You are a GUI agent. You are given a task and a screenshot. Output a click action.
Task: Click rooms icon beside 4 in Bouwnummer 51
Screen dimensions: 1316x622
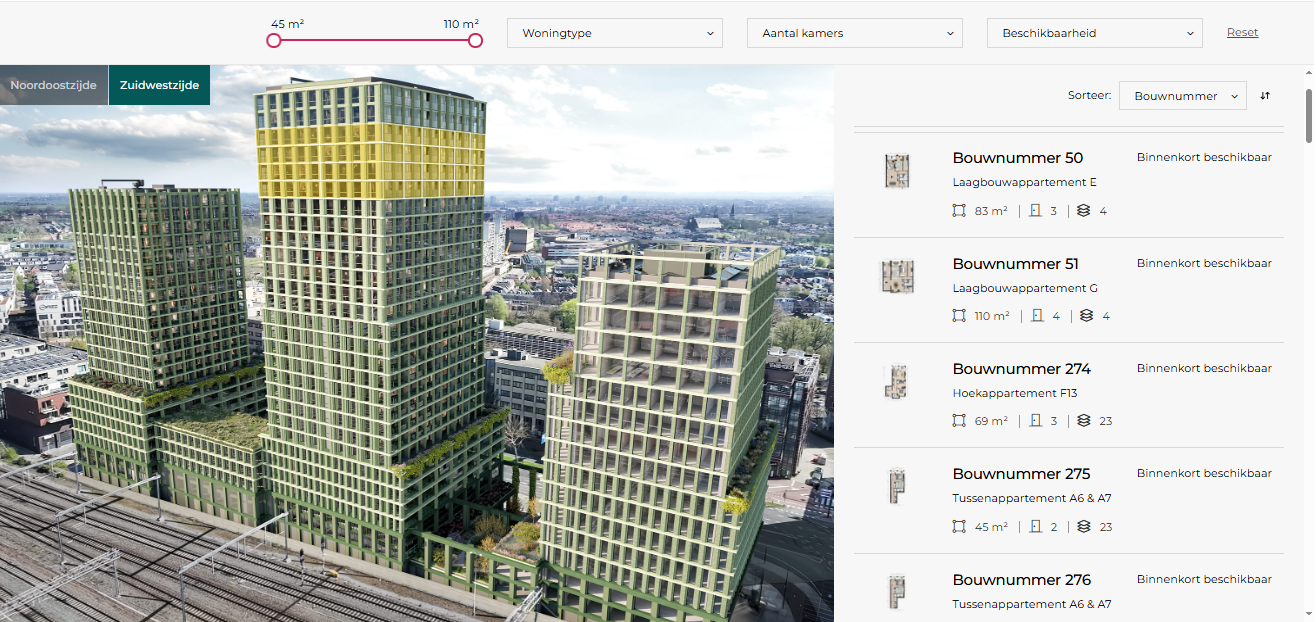pos(1038,316)
